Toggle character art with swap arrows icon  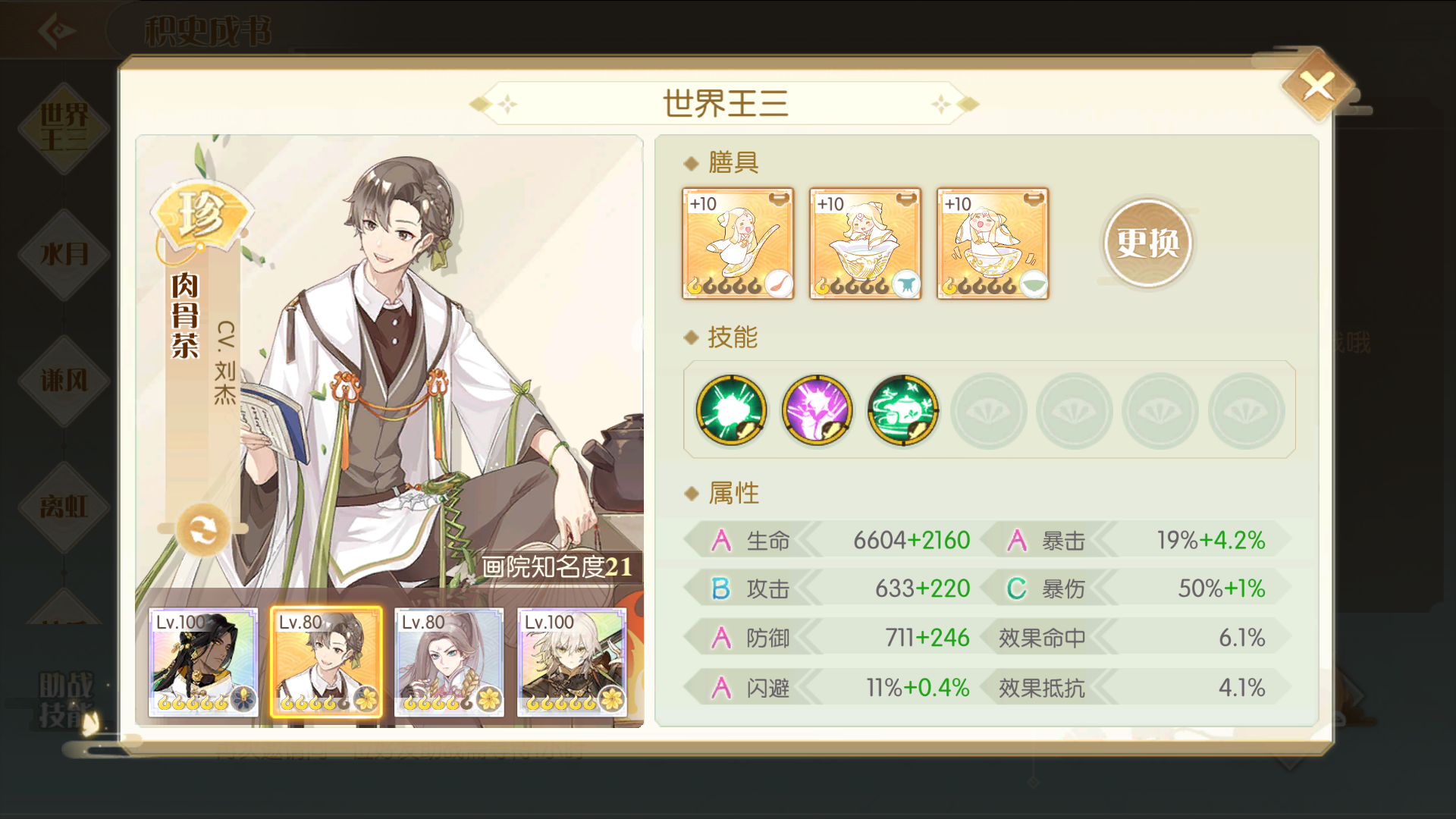pyautogui.click(x=202, y=529)
